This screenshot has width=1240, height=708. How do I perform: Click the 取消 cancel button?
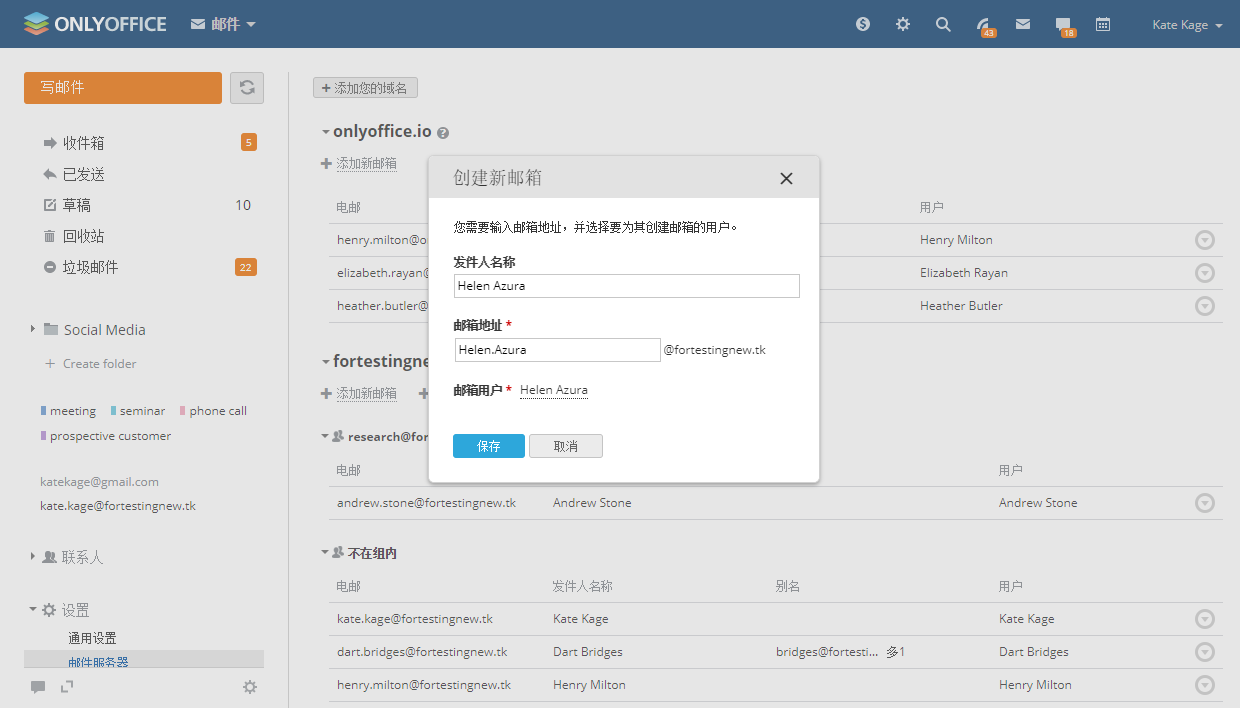click(x=566, y=446)
